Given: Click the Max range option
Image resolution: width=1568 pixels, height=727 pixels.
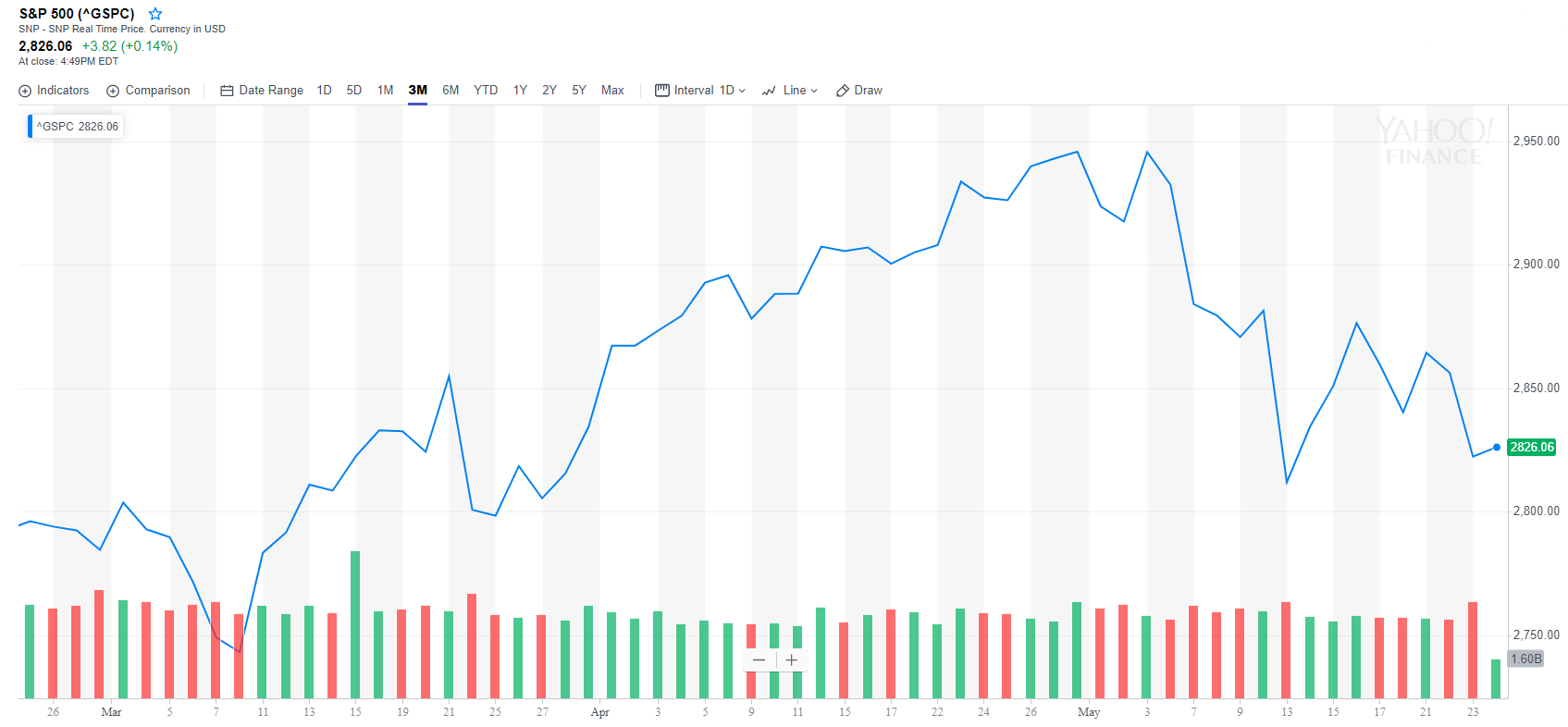Looking at the screenshot, I should pyautogui.click(x=612, y=90).
